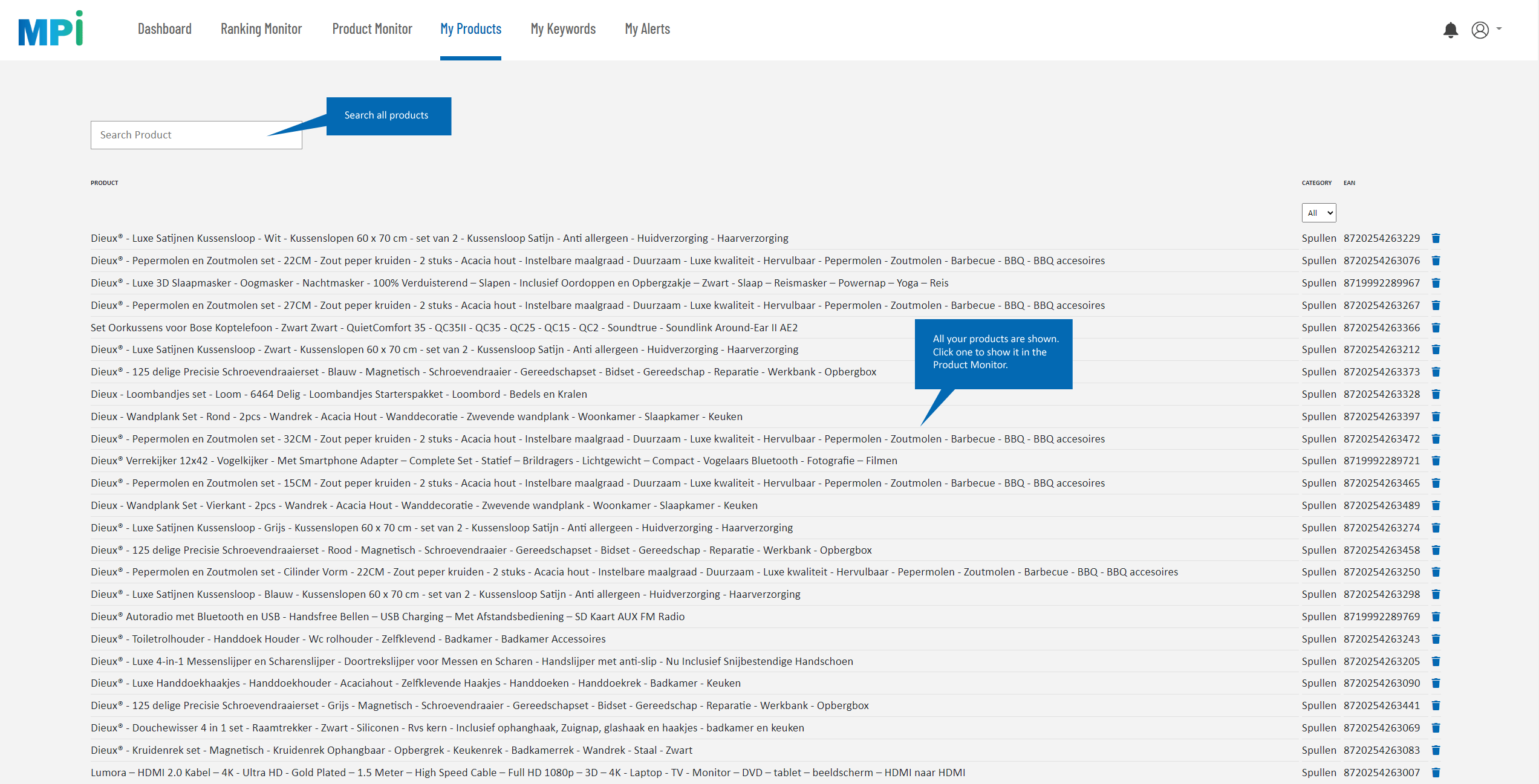Go to the Dashboard tab
The width and height of the screenshot is (1539, 784).
164,29
